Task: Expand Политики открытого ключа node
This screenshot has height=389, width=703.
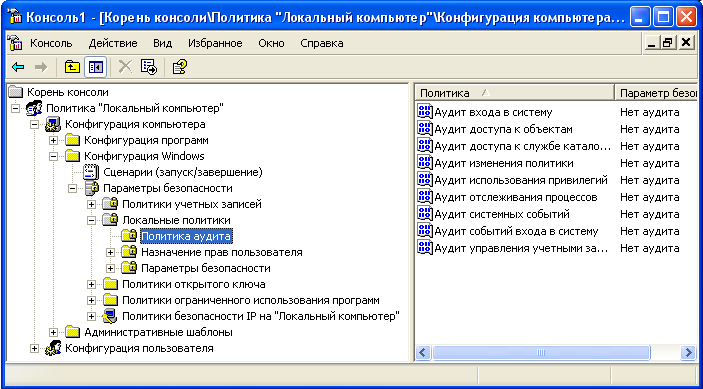Action: (91, 284)
